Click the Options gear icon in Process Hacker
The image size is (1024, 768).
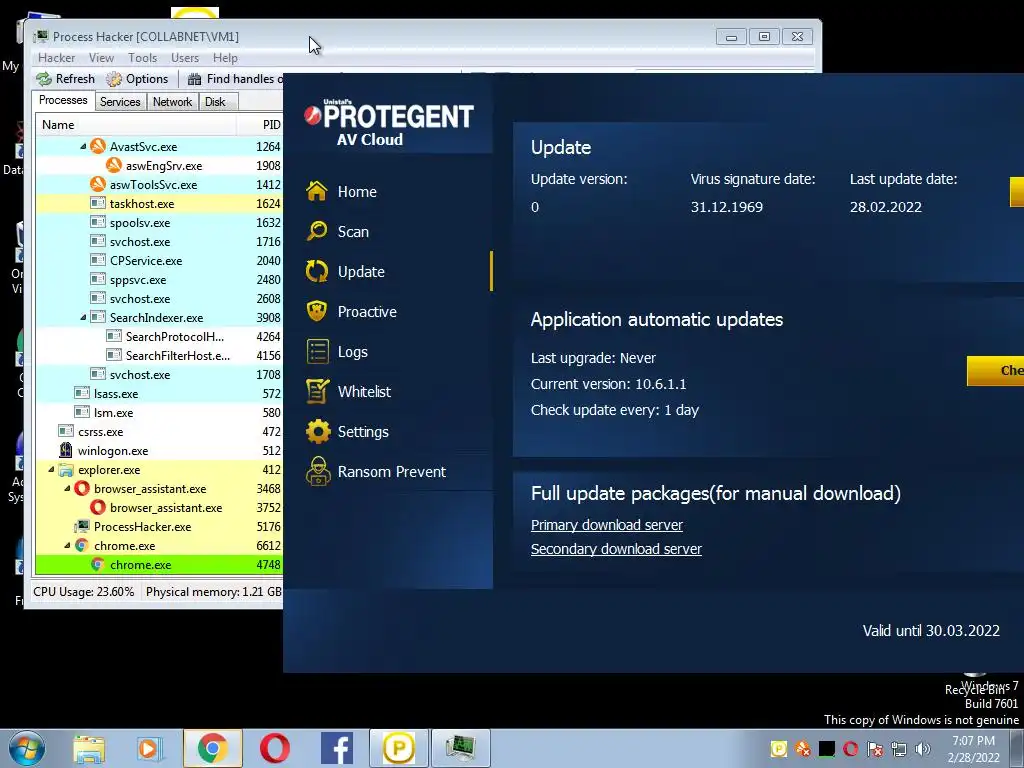click(x=114, y=79)
